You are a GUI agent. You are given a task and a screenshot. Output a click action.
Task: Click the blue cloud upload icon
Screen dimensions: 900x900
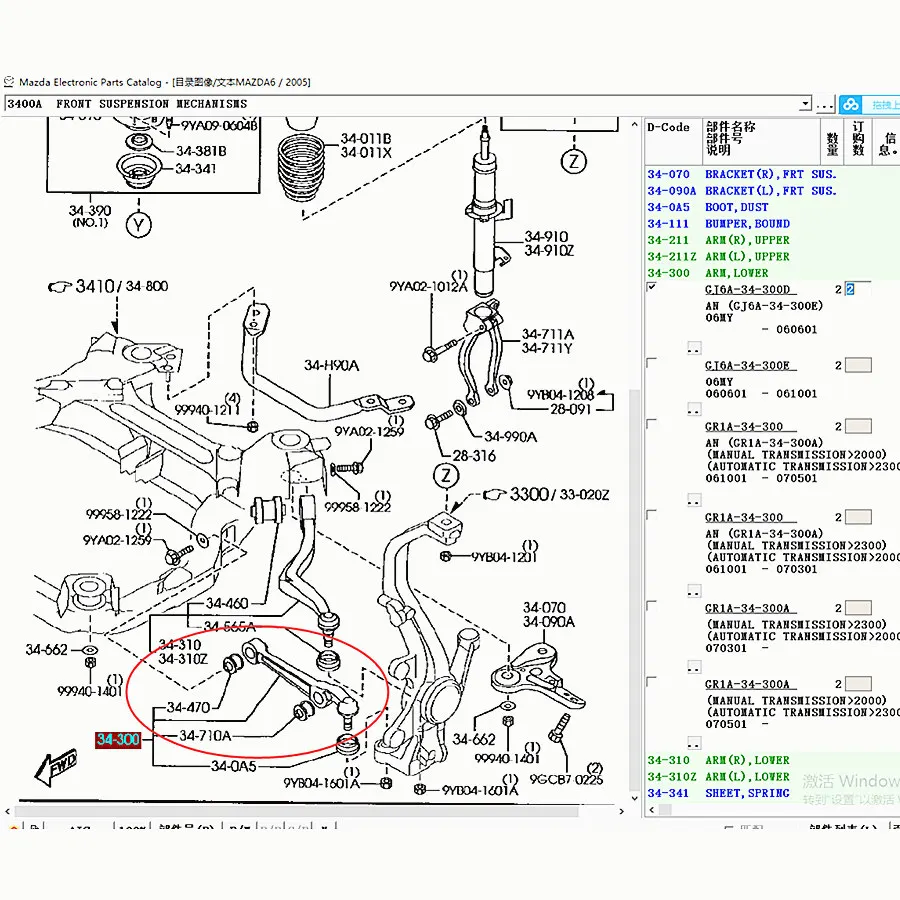pyautogui.click(x=850, y=104)
